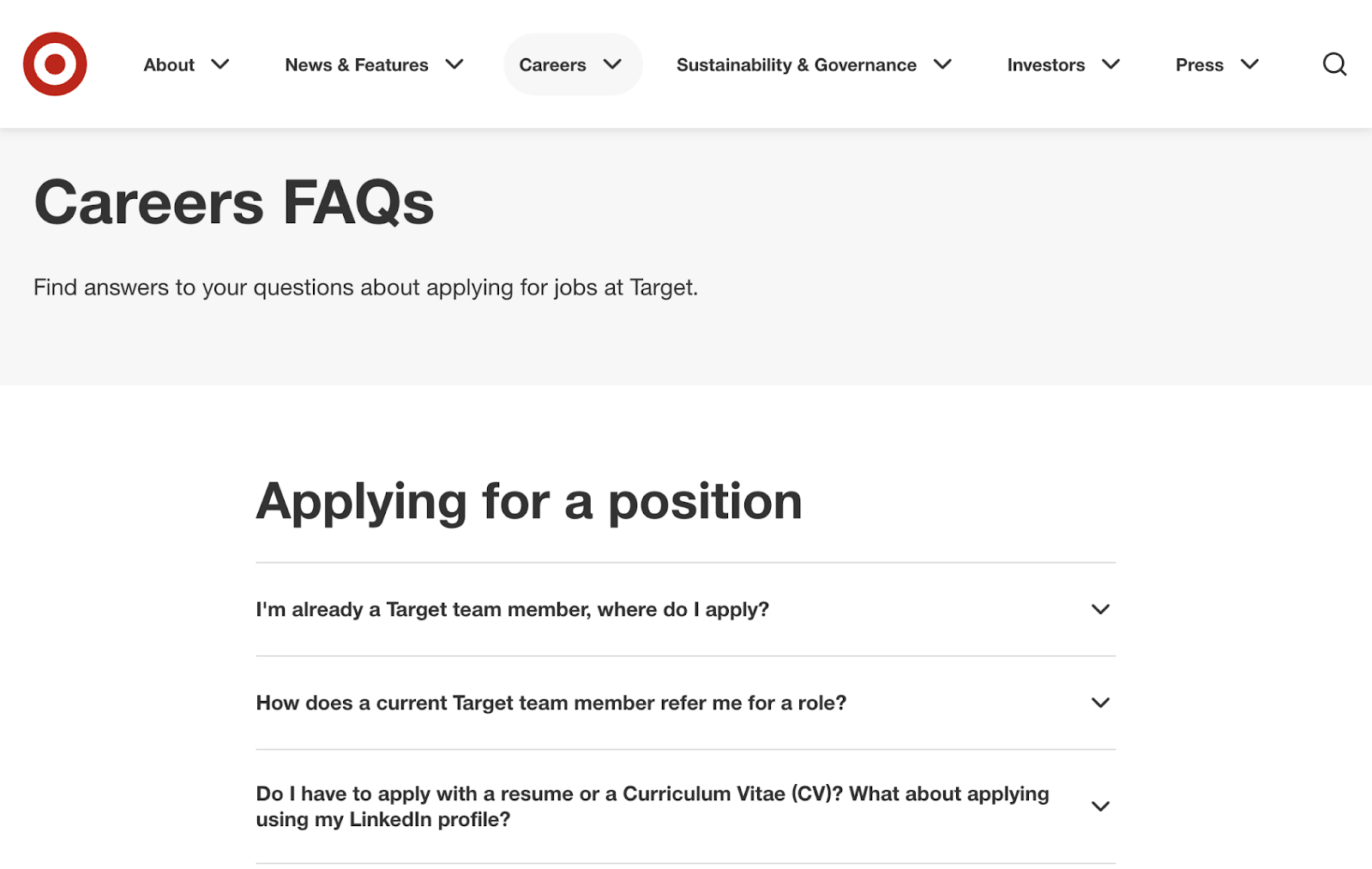Select the About menu item

(169, 64)
